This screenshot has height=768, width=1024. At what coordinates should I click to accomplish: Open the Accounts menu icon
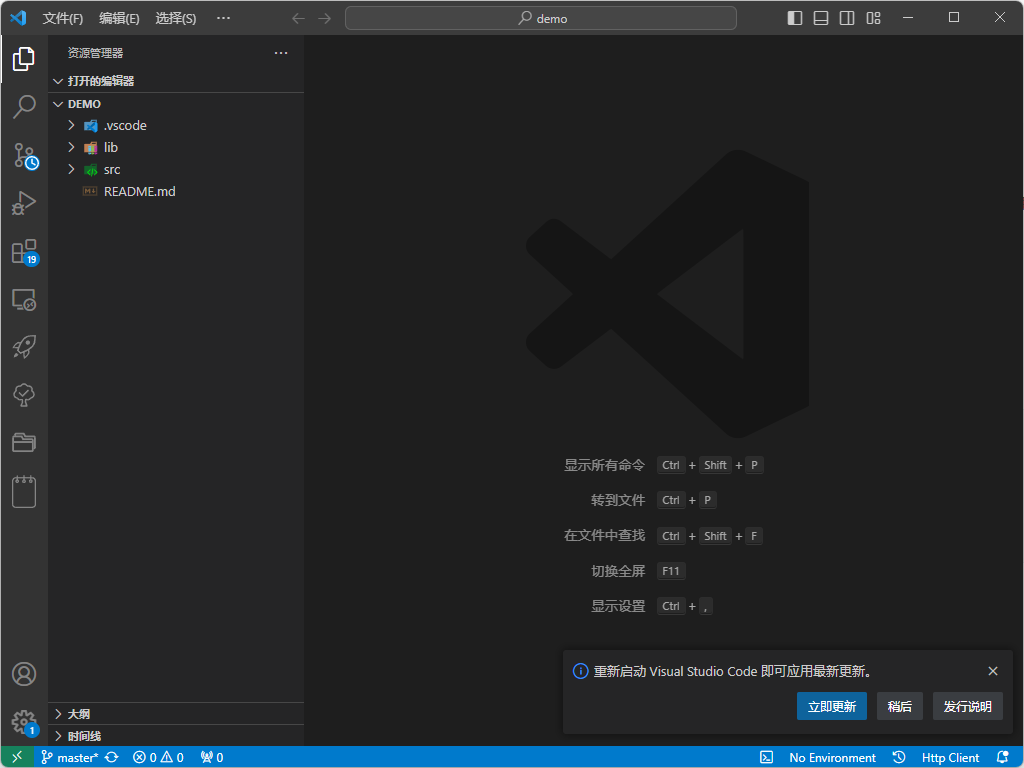coord(24,674)
